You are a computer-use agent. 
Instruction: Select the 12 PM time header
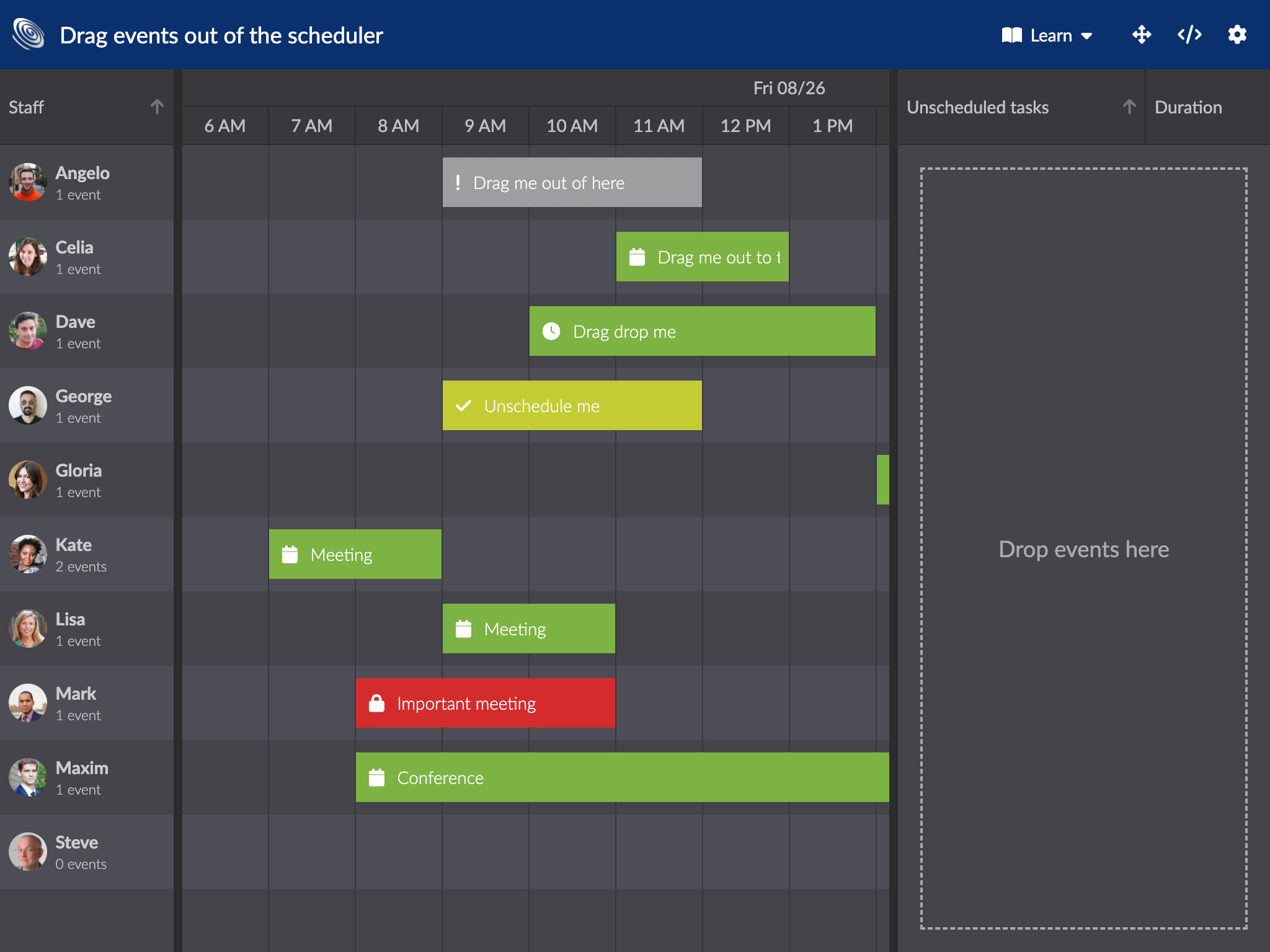[x=745, y=125]
